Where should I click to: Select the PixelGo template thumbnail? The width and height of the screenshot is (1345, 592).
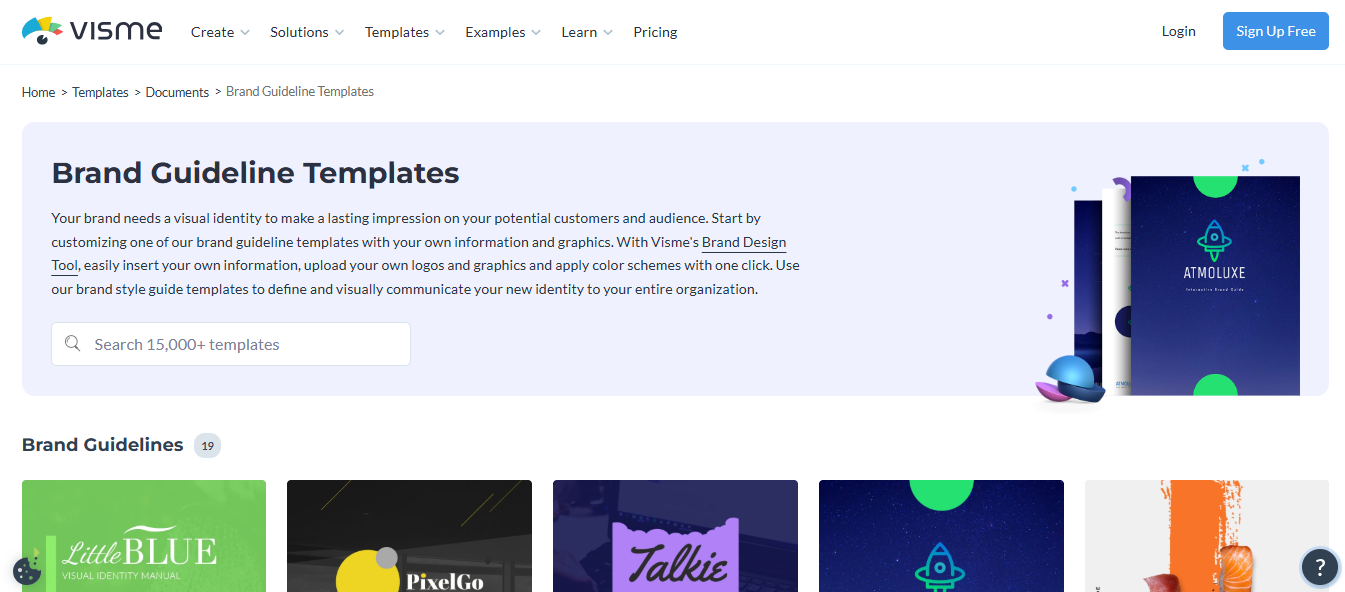click(x=409, y=536)
